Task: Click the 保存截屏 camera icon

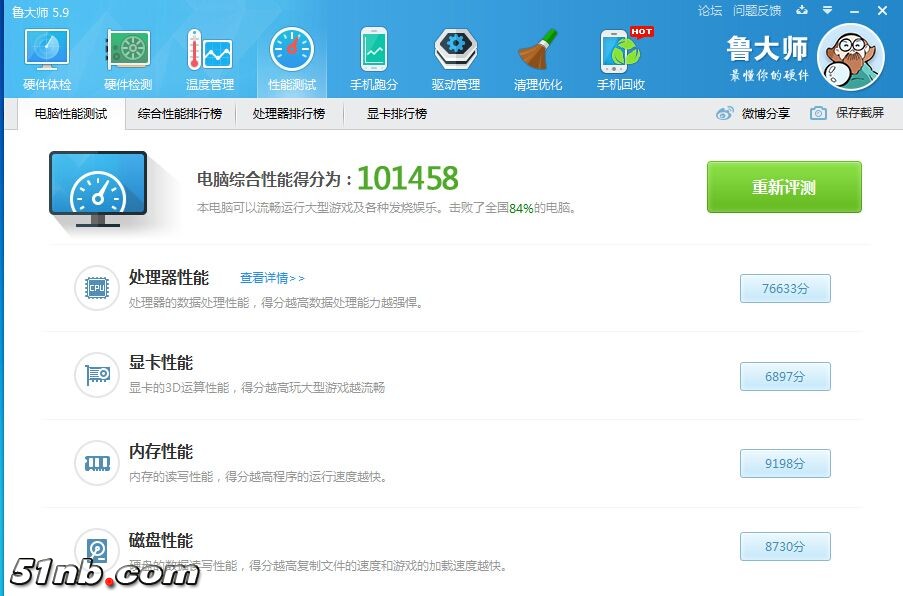Action: [x=819, y=113]
